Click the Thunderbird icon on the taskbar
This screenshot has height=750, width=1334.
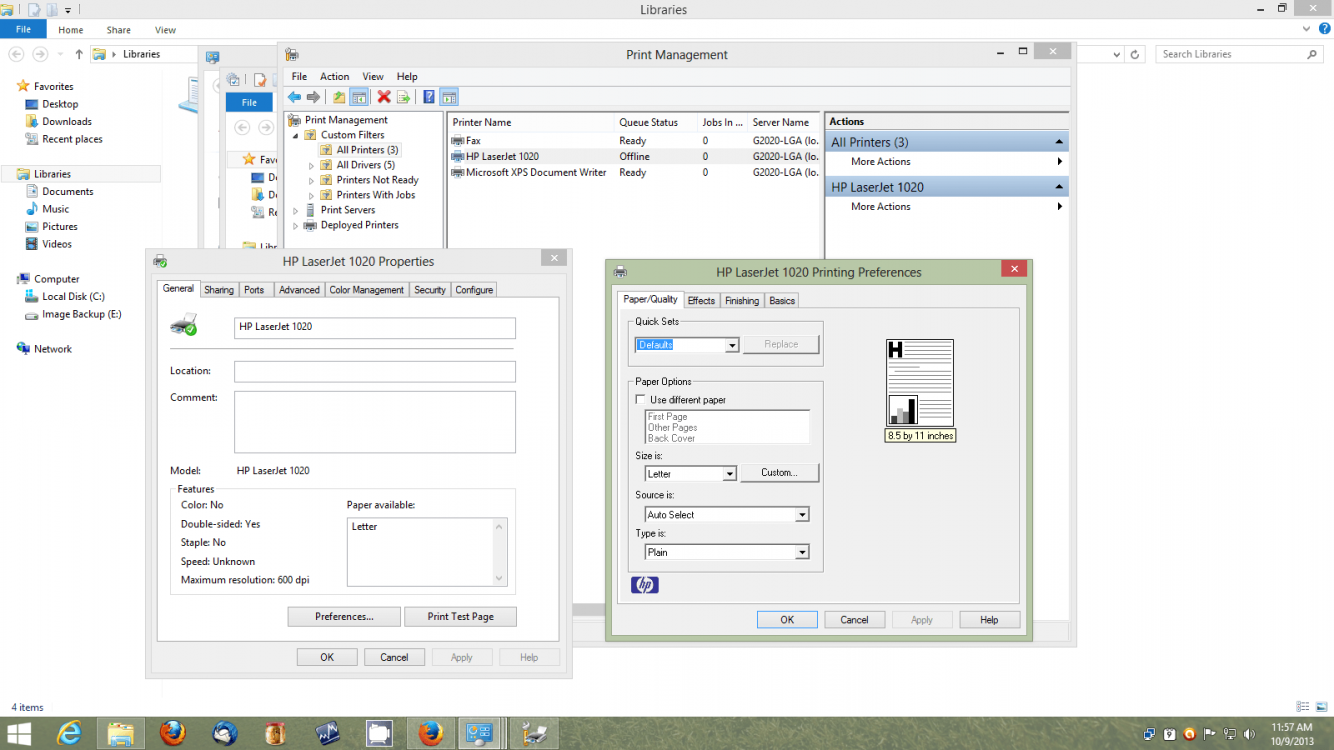point(225,733)
